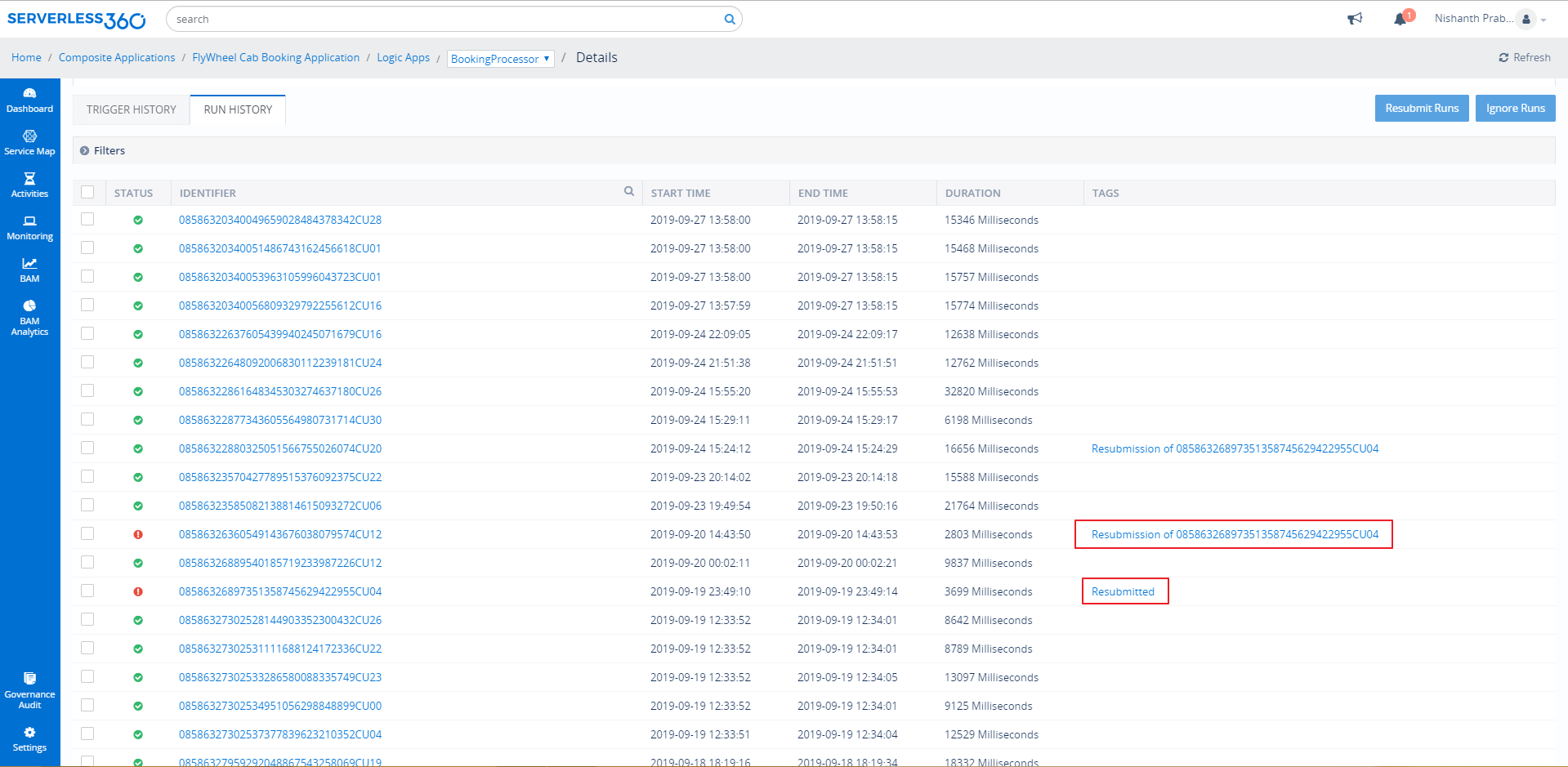Click the Status column header
1568x767 pixels.
click(x=133, y=193)
